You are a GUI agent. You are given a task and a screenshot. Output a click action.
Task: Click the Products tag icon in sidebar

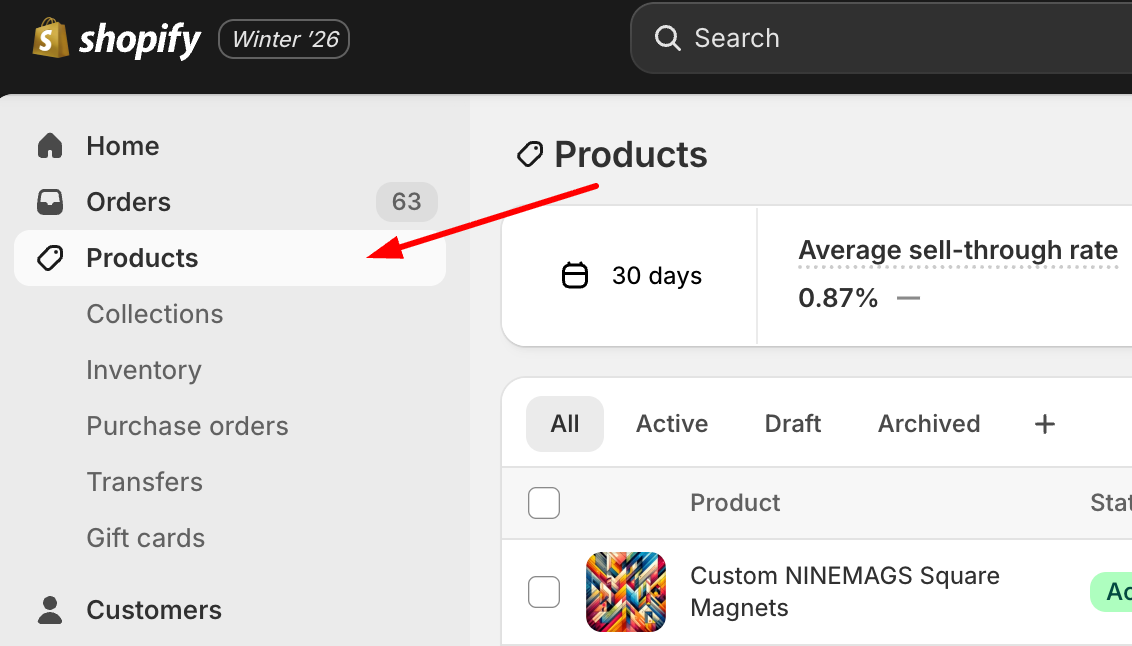tap(50, 258)
